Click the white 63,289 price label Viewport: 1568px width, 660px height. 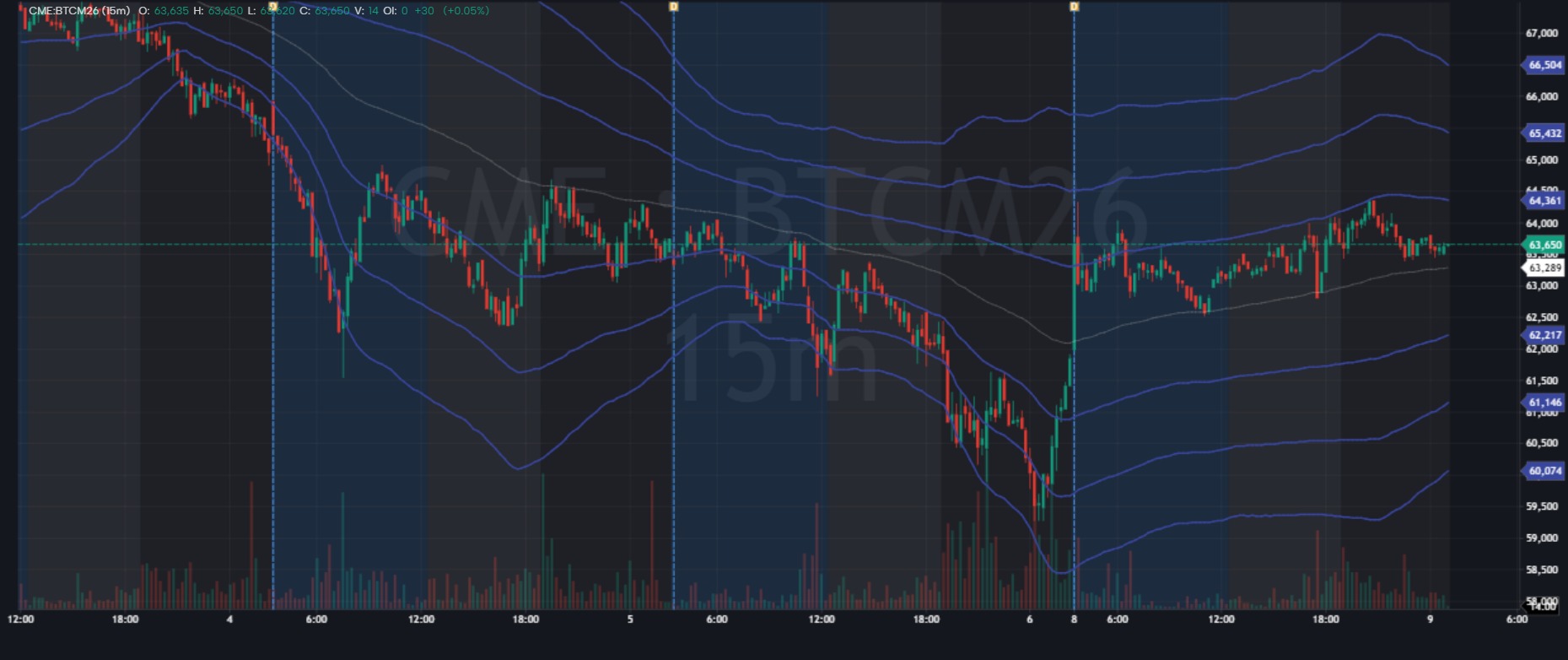(x=1544, y=268)
